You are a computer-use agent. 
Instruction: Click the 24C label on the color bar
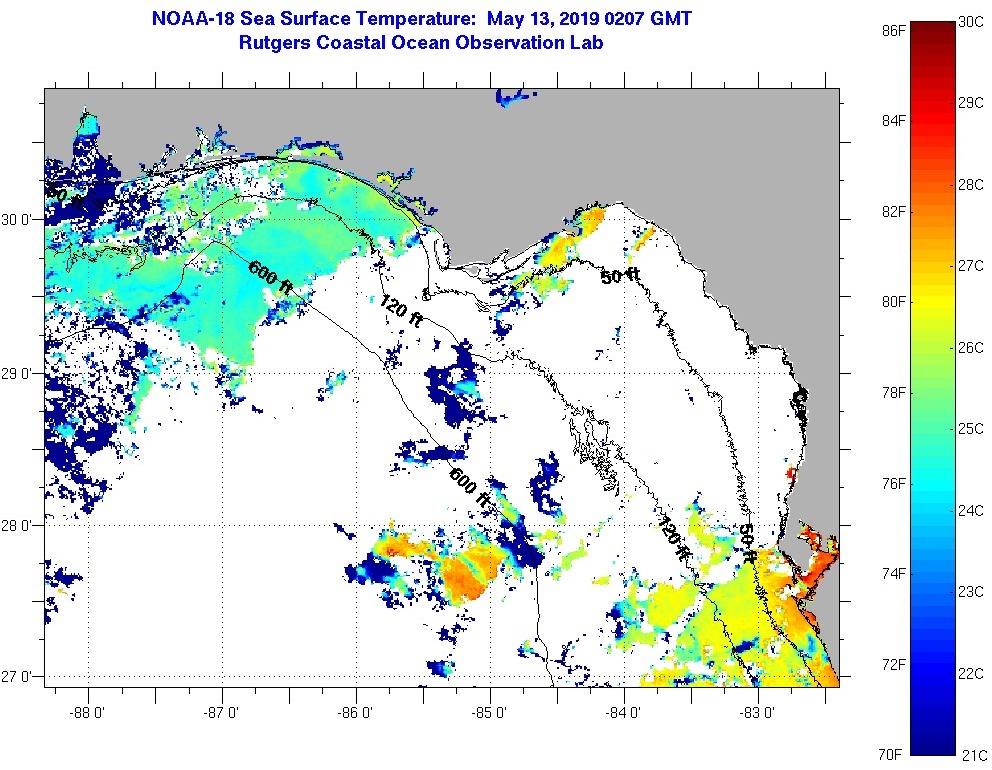(971, 510)
